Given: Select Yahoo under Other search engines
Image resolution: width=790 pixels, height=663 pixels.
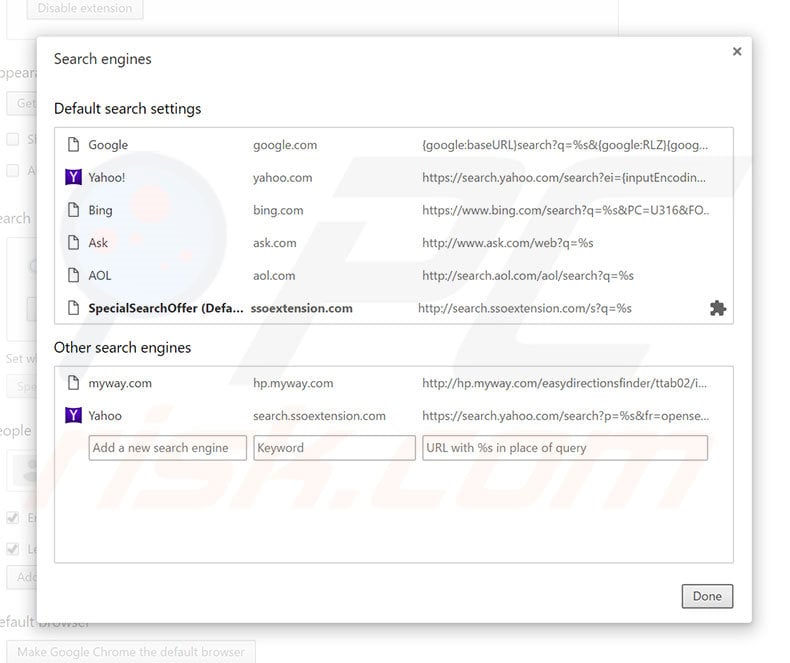Looking at the screenshot, I should coord(105,416).
